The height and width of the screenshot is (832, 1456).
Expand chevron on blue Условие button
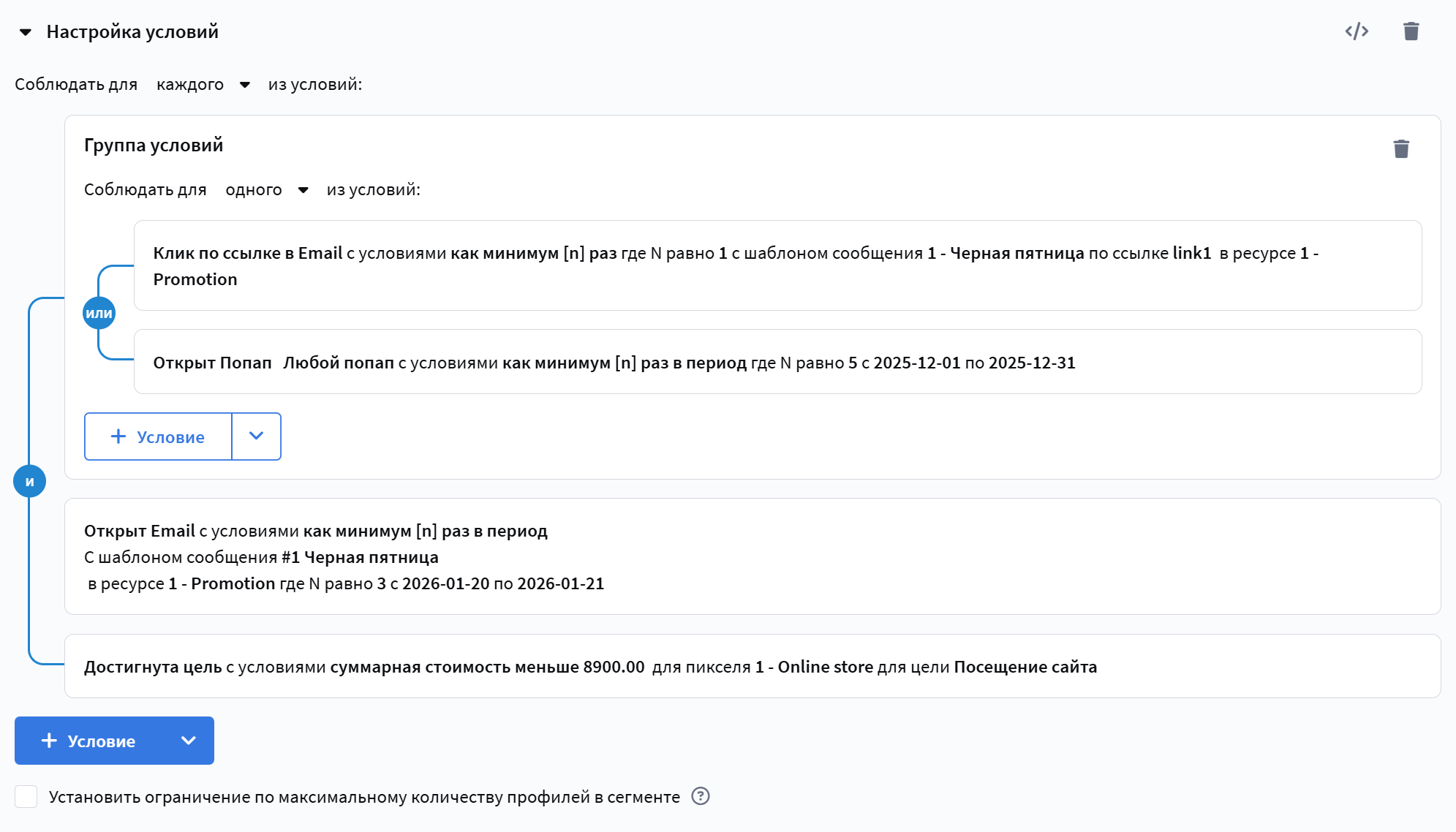coord(188,741)
